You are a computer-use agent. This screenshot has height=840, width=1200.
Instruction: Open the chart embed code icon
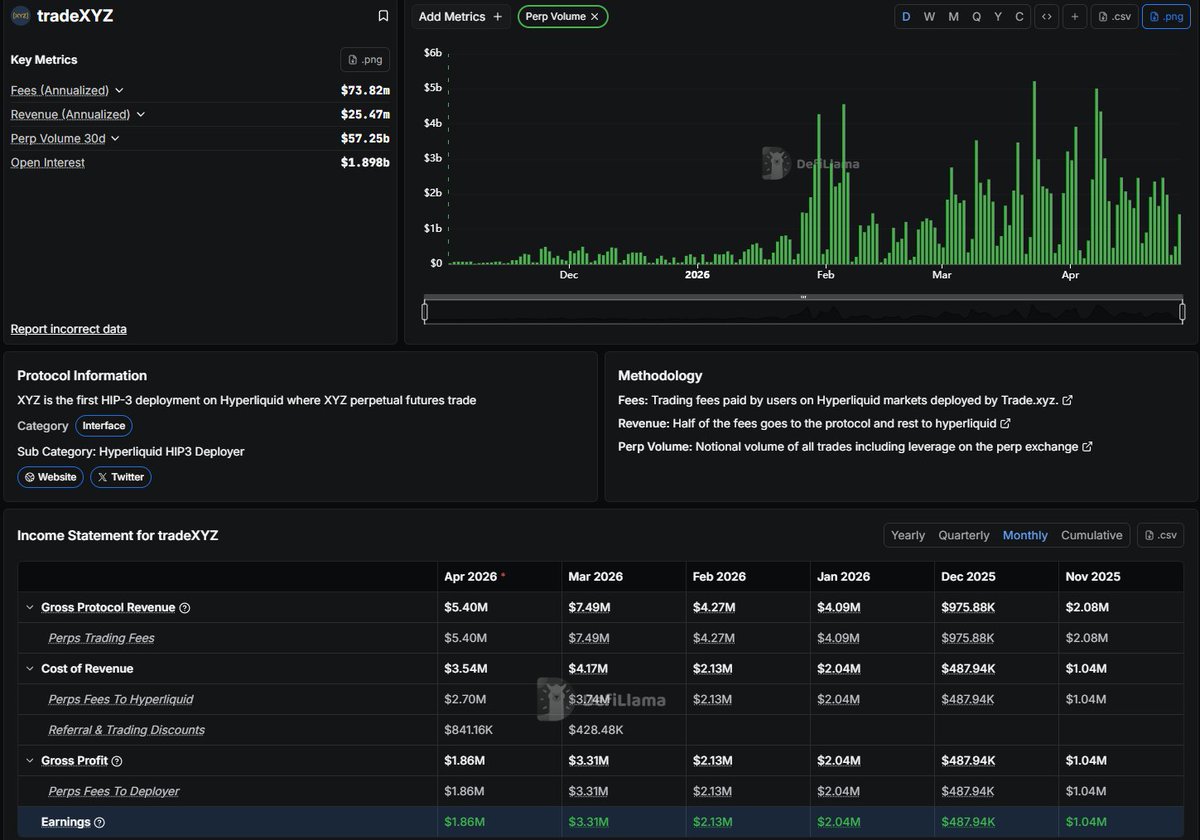pos(1047,16)
